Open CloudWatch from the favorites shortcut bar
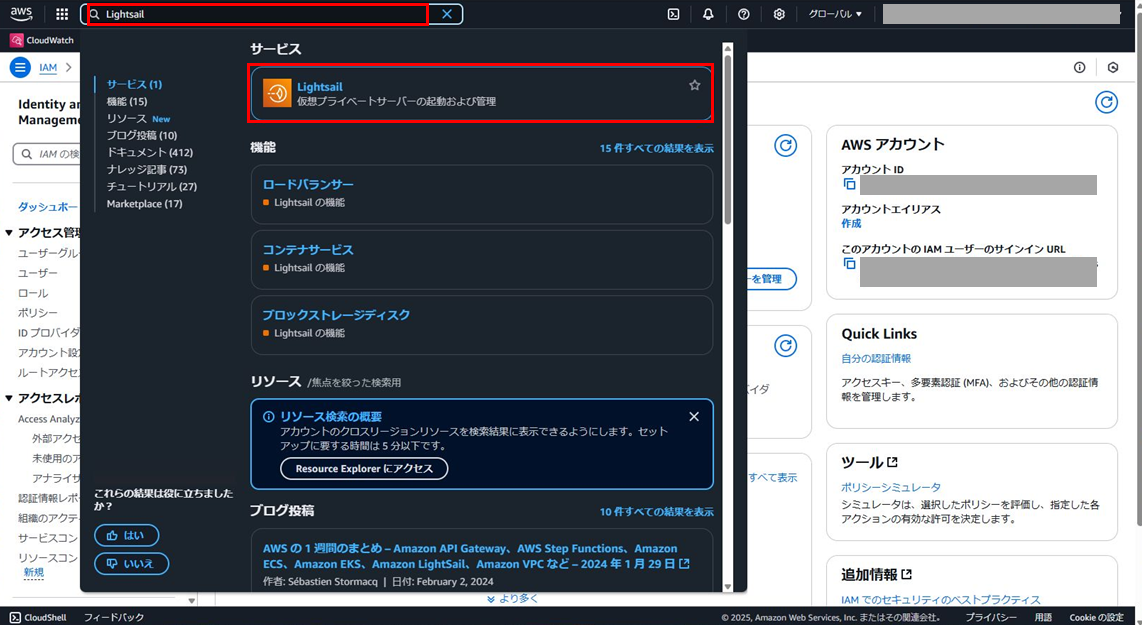 click(41, 39)
